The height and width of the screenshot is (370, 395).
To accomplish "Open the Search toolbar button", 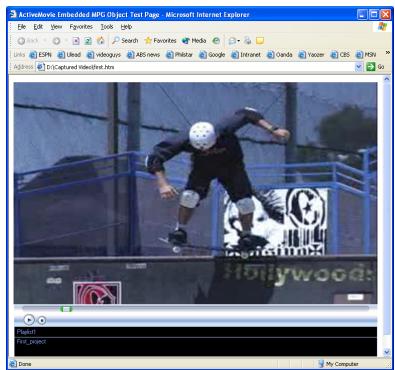I will pyautogui.click(x=125, y=41).
